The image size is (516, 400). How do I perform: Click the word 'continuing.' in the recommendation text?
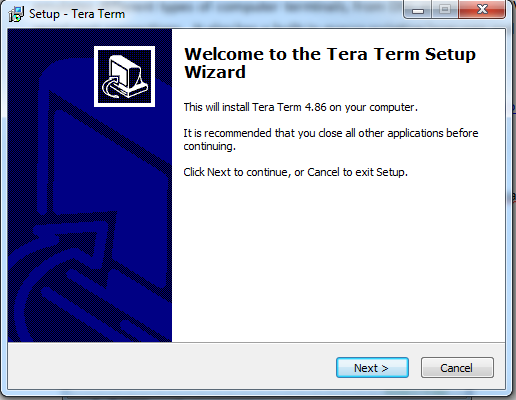210,146
